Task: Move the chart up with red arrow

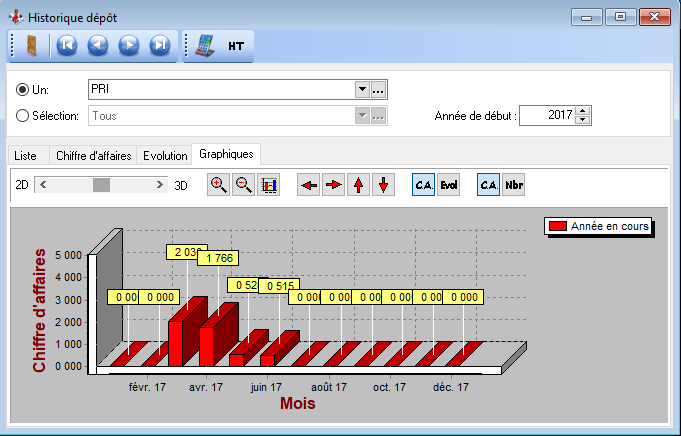Action: coord(358,185)
